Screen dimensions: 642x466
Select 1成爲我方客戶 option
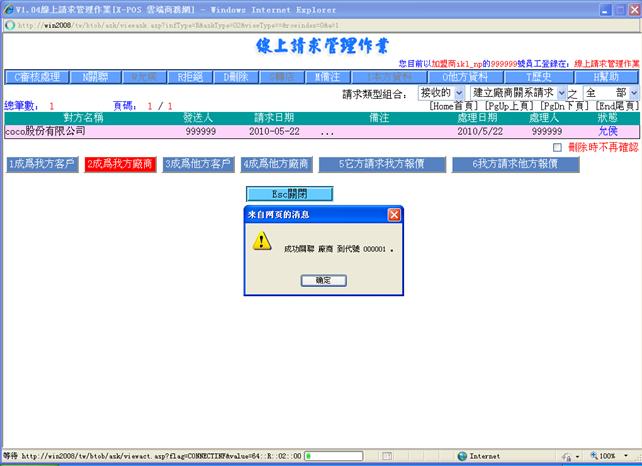click(x=41, y=164)
